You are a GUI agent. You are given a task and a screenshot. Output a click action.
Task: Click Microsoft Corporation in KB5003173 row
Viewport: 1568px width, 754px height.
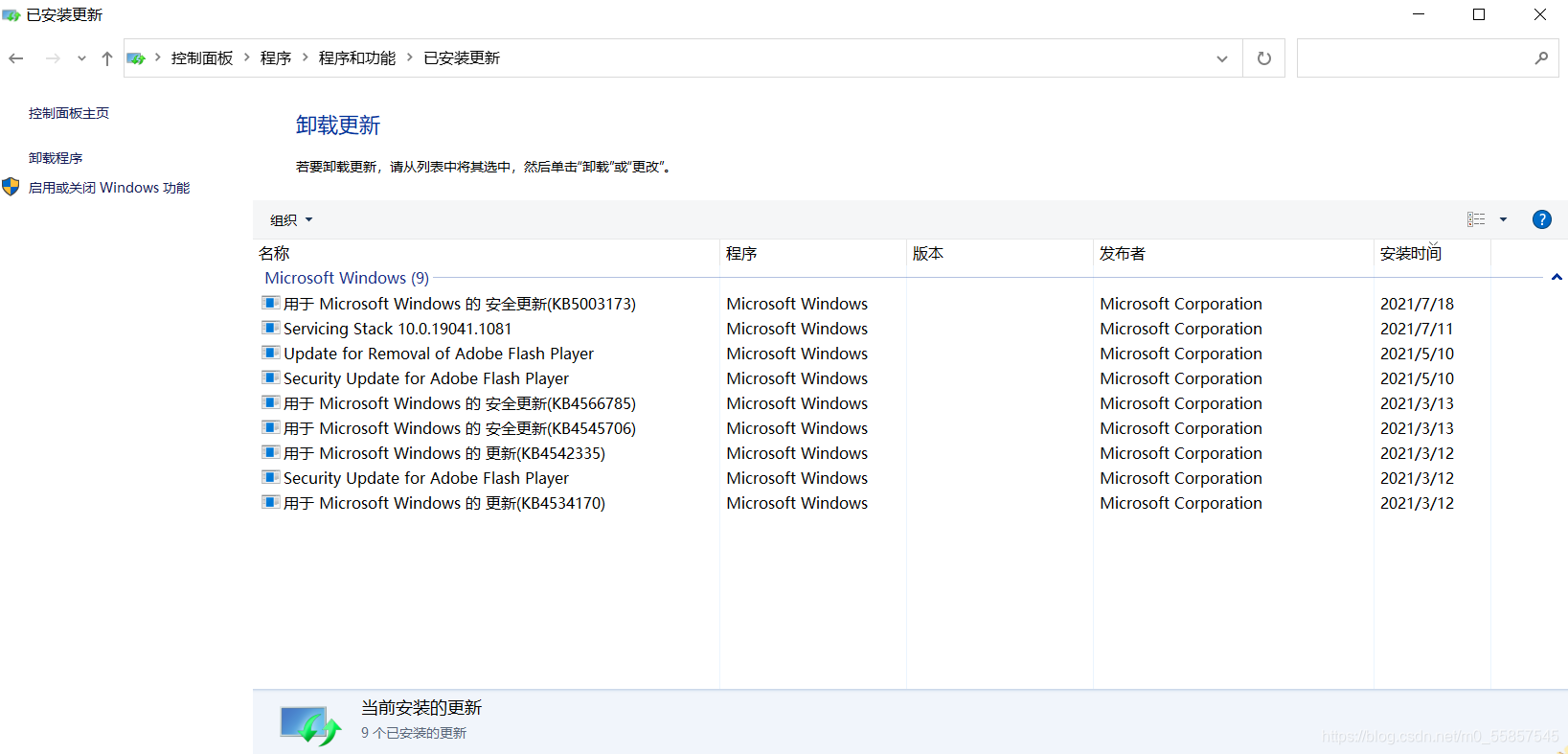click(1181, 304)
